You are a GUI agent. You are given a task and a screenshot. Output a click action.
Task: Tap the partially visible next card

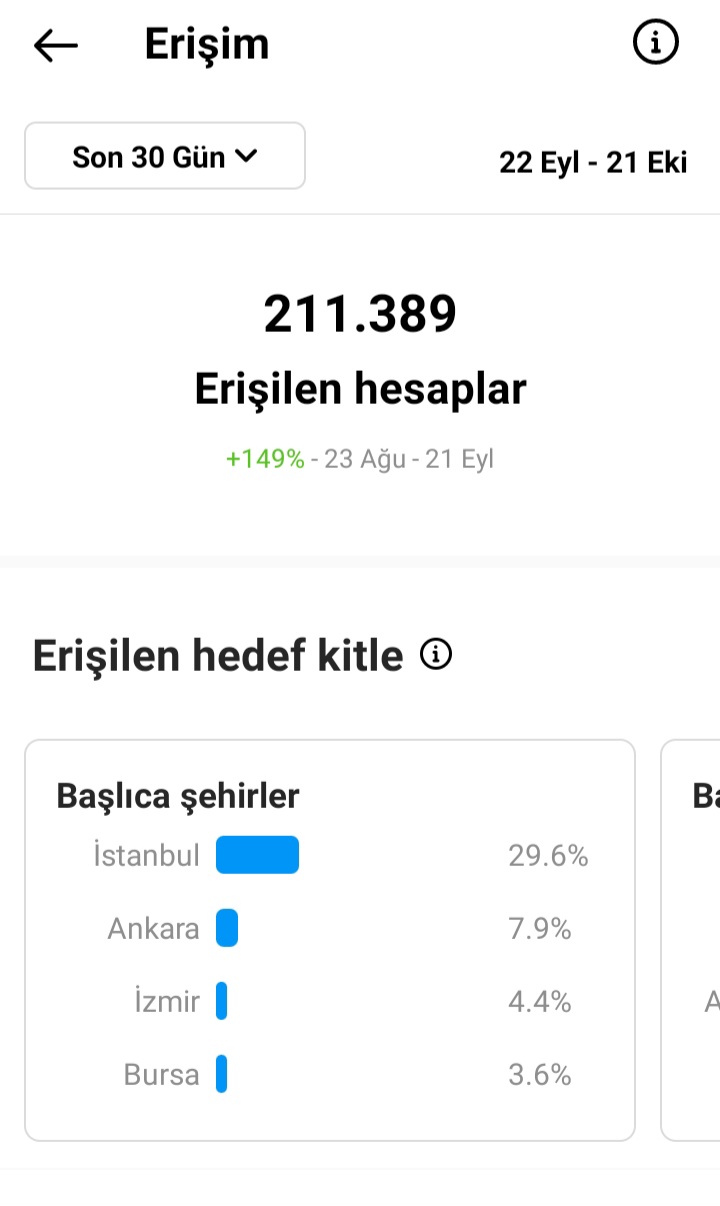pos(691,940)
